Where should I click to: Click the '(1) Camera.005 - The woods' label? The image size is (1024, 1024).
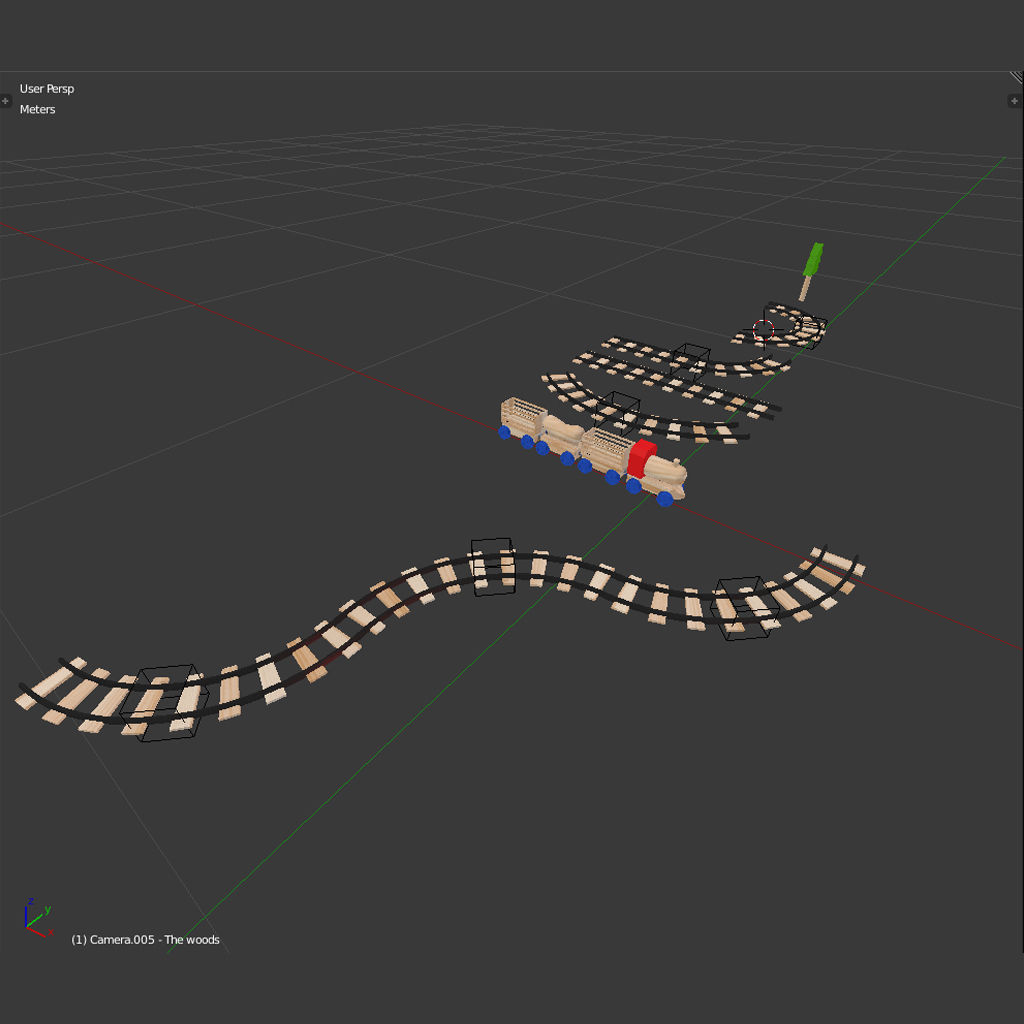point(145,940)
